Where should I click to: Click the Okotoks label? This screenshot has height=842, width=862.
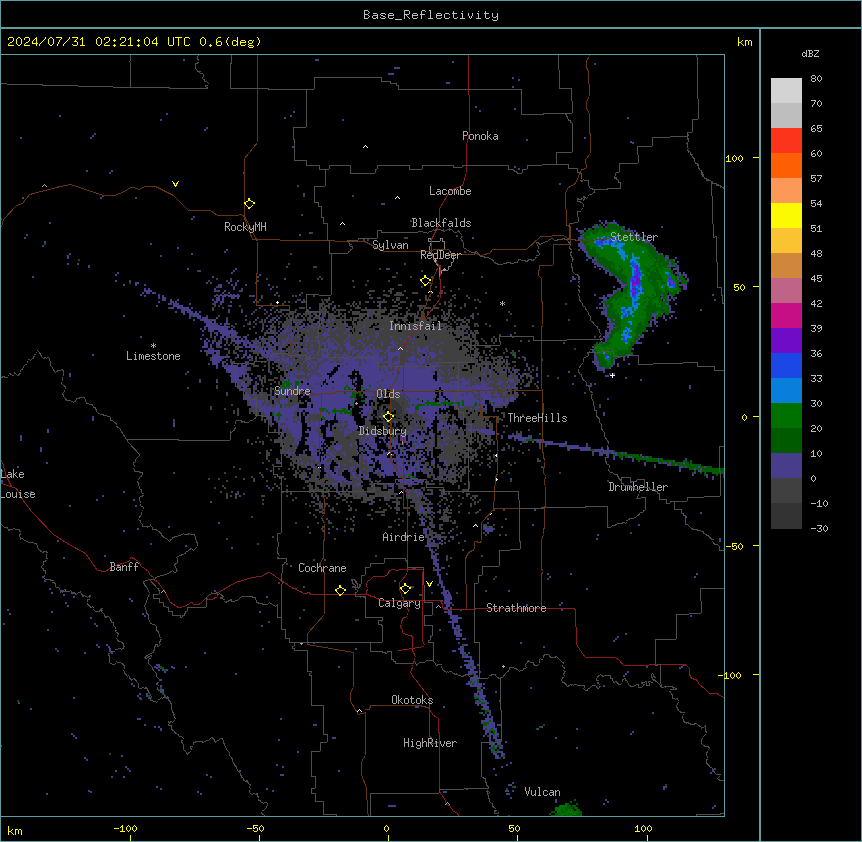tap(412, 700)
